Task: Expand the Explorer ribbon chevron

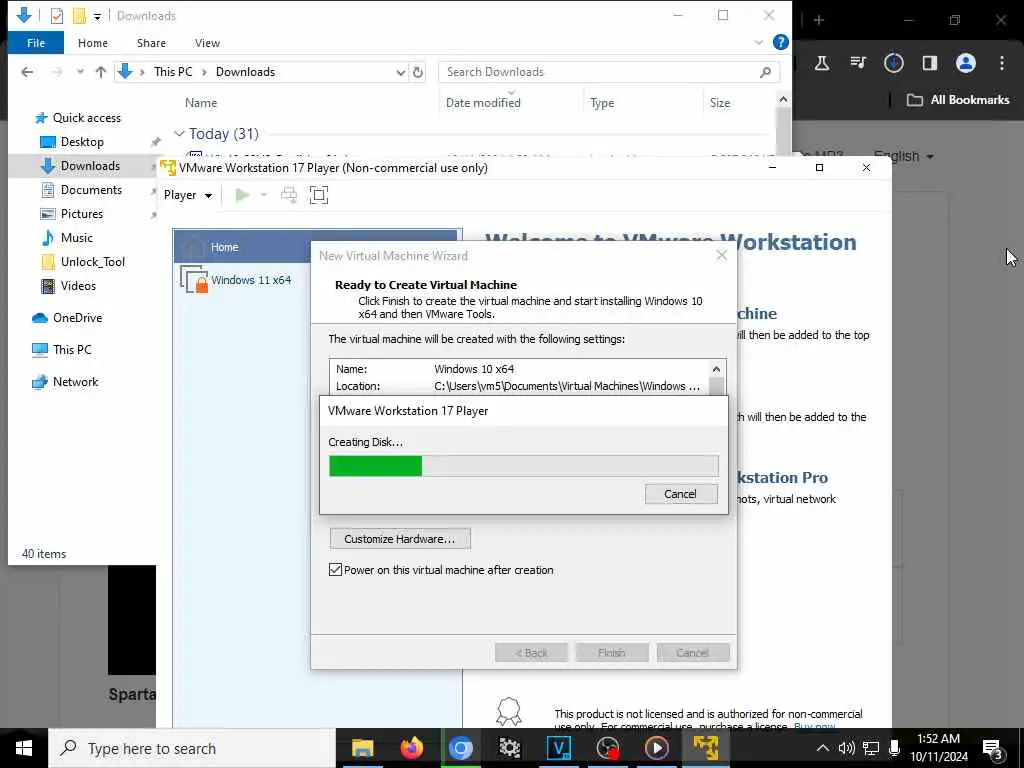Action: pyautogui.click(x=759, y=42)
